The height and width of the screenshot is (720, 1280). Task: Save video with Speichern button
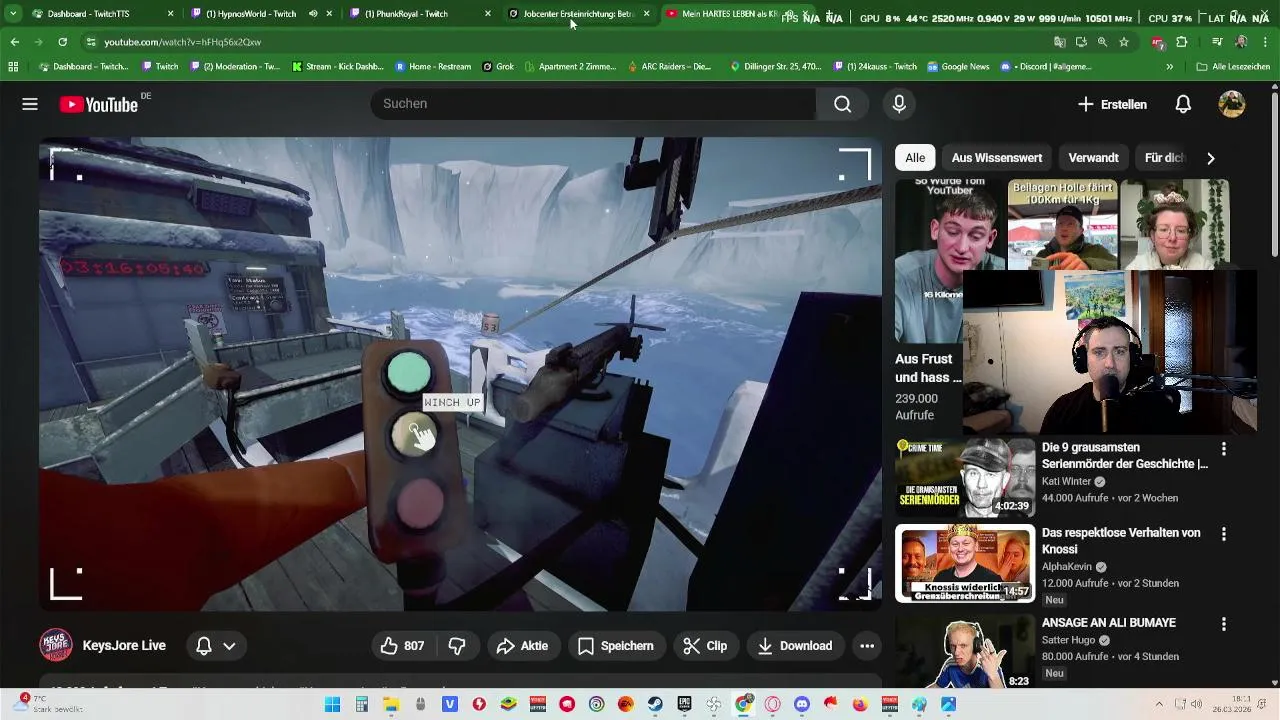pyautogui.click(x=615, y=646)
